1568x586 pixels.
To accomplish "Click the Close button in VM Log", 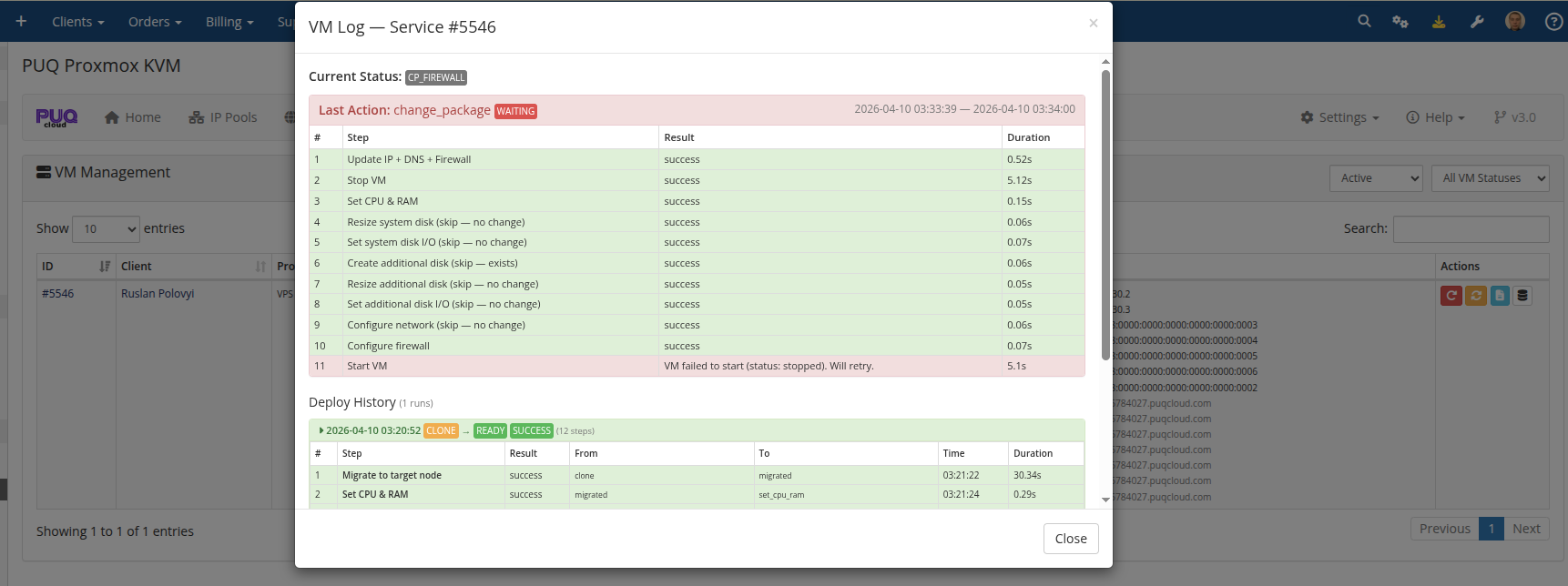I will [1071, 539].
